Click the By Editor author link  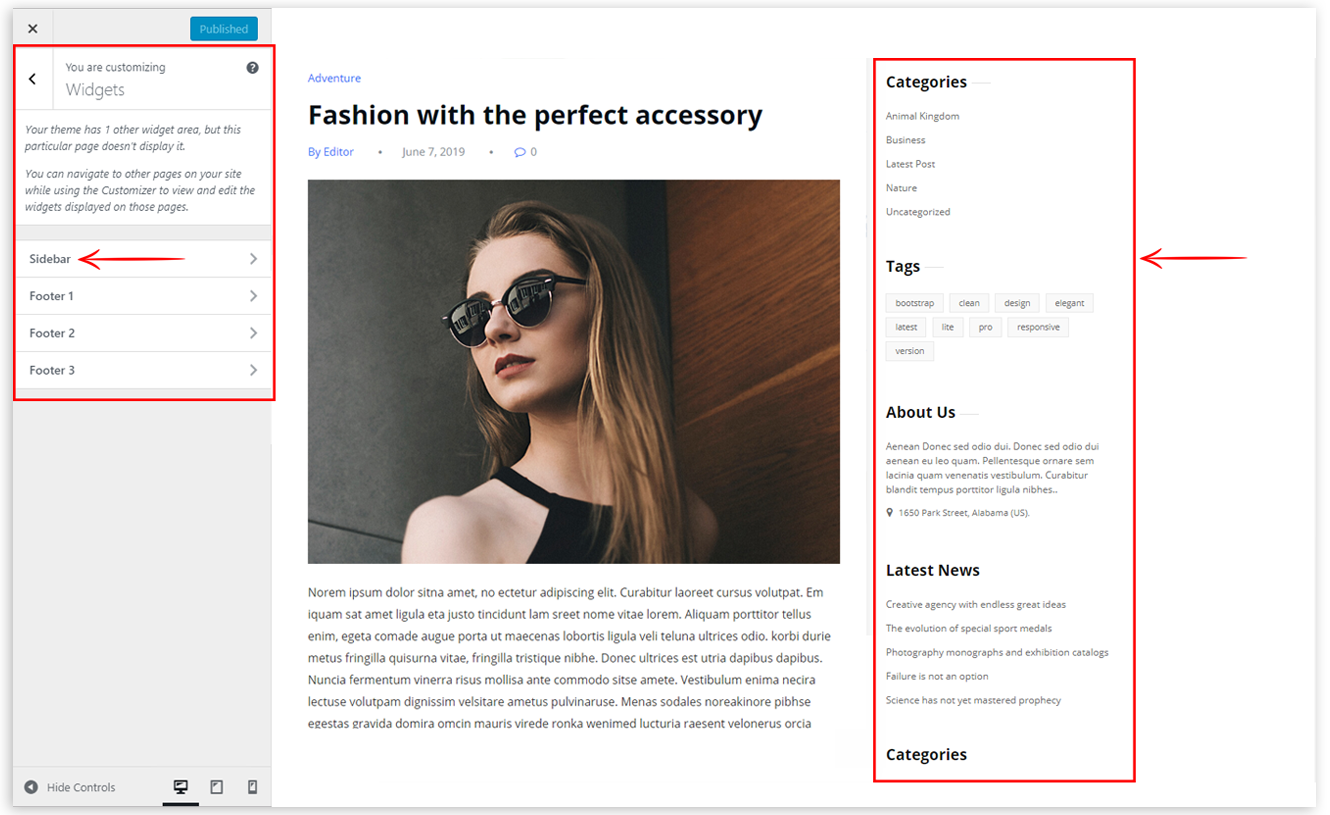tap(331, 152)
